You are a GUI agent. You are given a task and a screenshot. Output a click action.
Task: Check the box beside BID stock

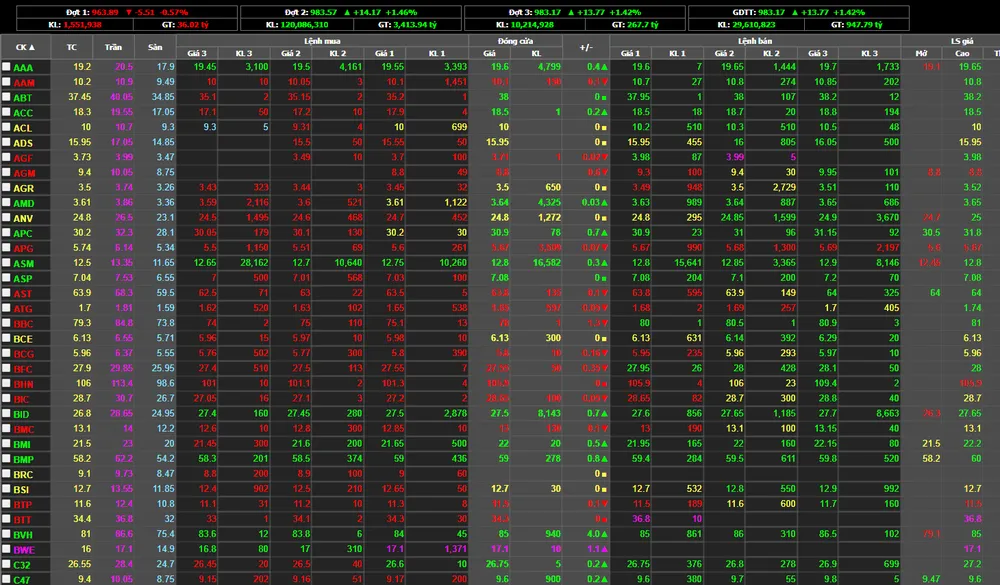(7, 413)
